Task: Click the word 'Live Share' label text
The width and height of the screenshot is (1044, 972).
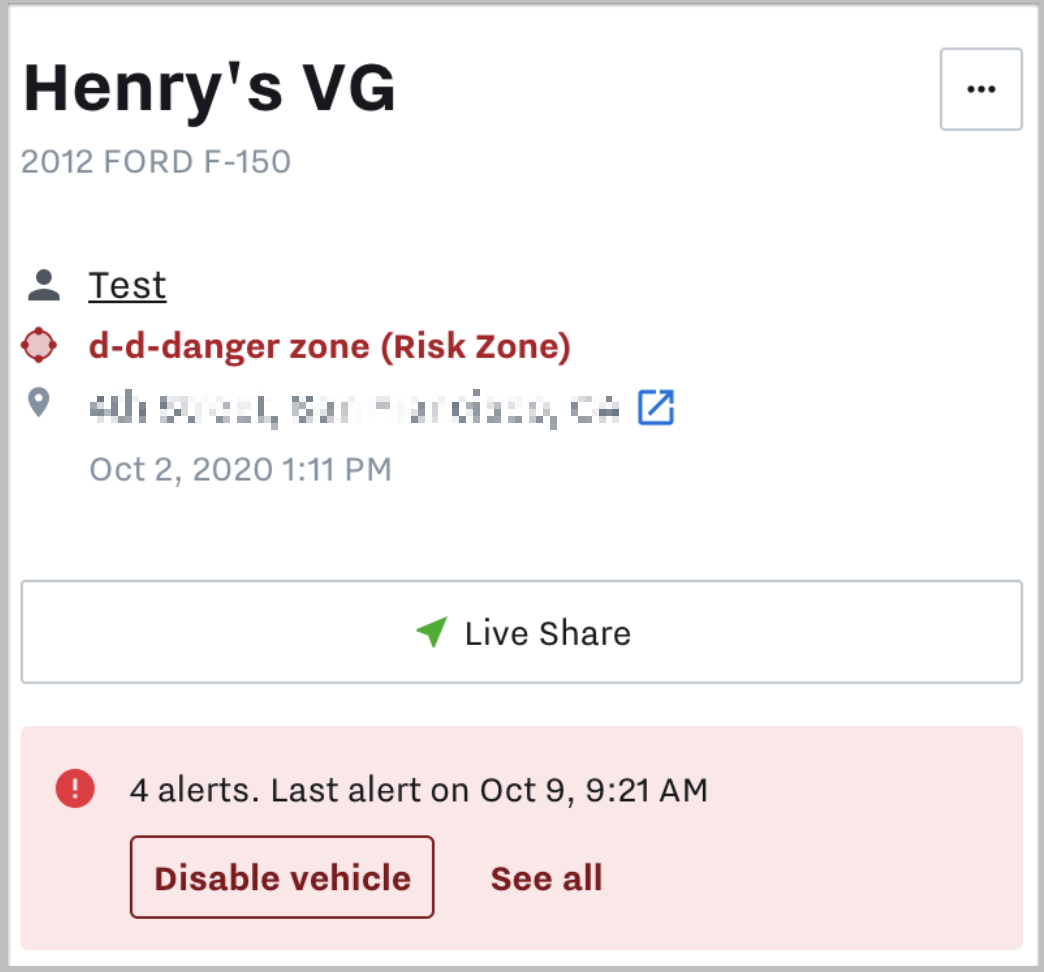Action: pyautogui.click(x=547, y=633)
